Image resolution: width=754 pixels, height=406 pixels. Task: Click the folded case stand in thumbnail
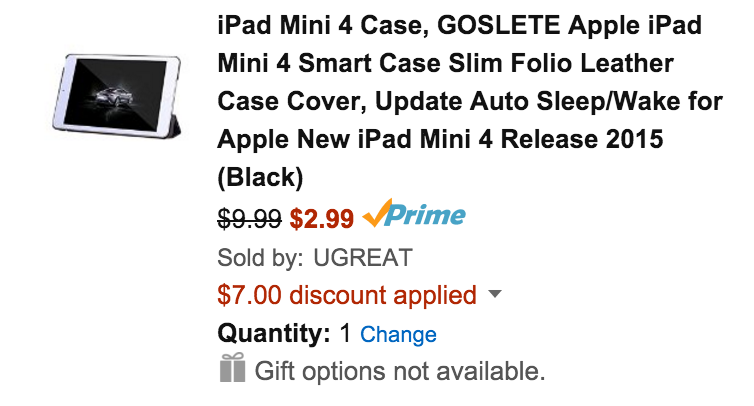pos(173,127)
